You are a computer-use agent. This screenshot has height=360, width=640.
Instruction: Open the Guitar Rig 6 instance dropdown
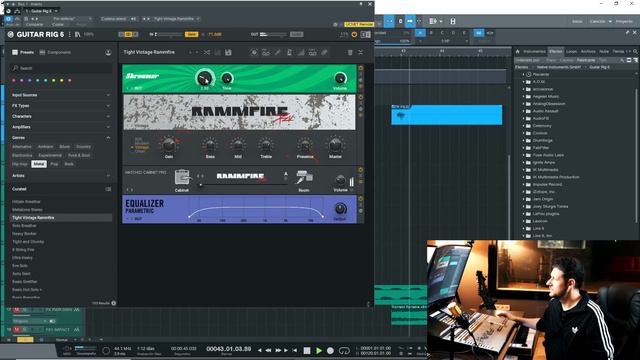(42, 11)
